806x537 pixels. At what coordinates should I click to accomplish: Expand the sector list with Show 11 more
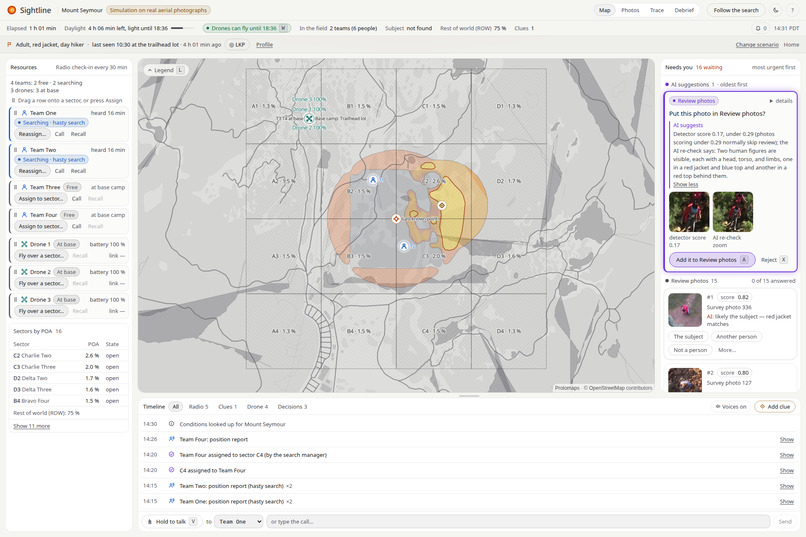(x=31, y=426)
